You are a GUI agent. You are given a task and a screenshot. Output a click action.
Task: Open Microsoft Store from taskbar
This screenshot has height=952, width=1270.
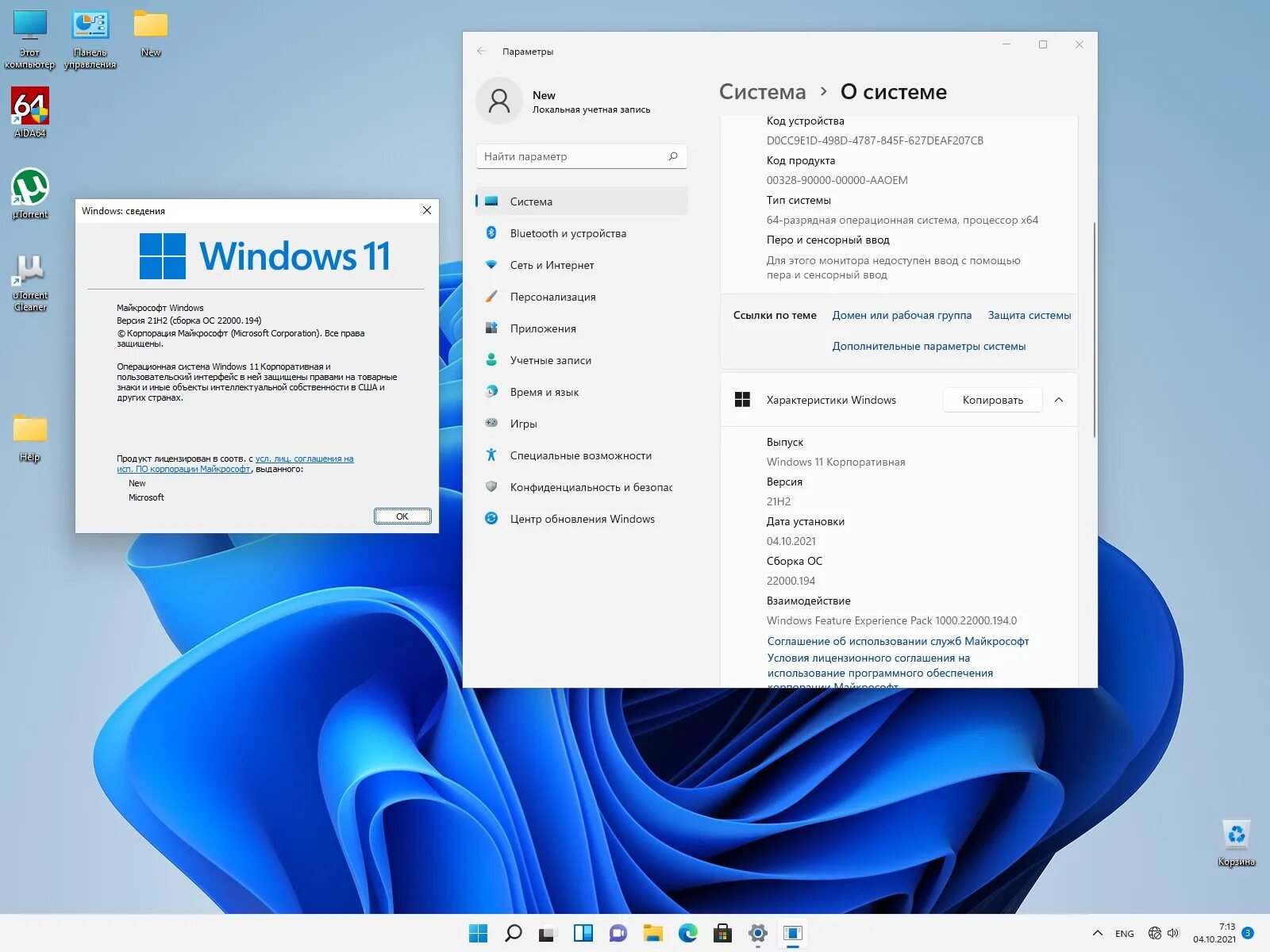click(x=723, y=933)
